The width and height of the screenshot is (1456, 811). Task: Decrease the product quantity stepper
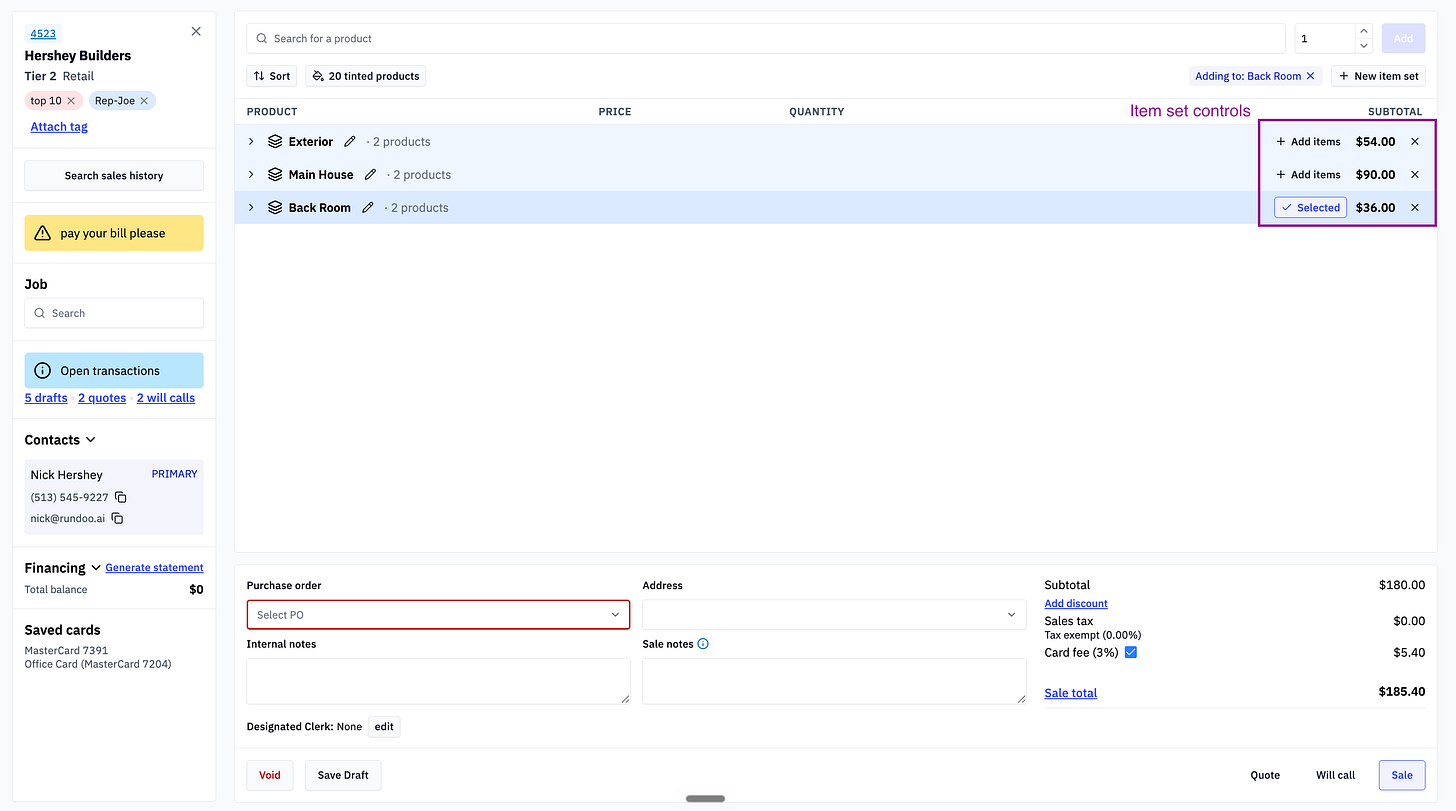click(x=1364, y=45)
